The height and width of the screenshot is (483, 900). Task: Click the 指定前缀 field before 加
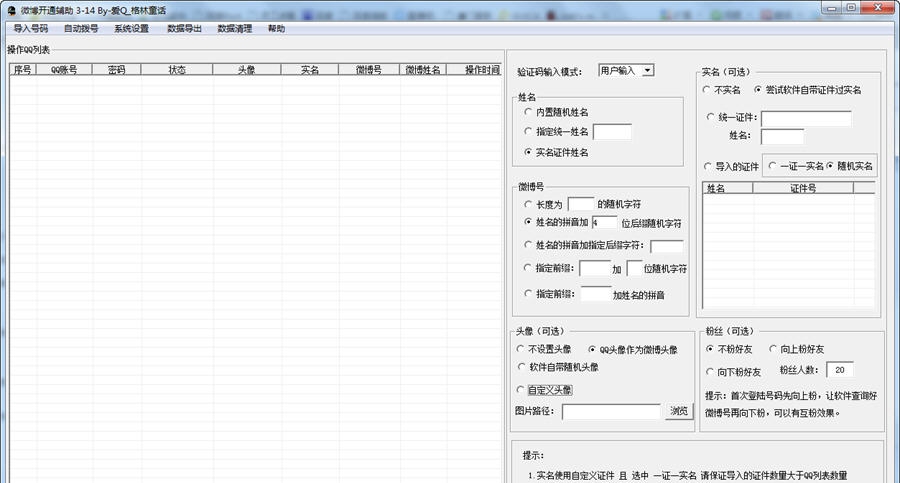point(595,268)
